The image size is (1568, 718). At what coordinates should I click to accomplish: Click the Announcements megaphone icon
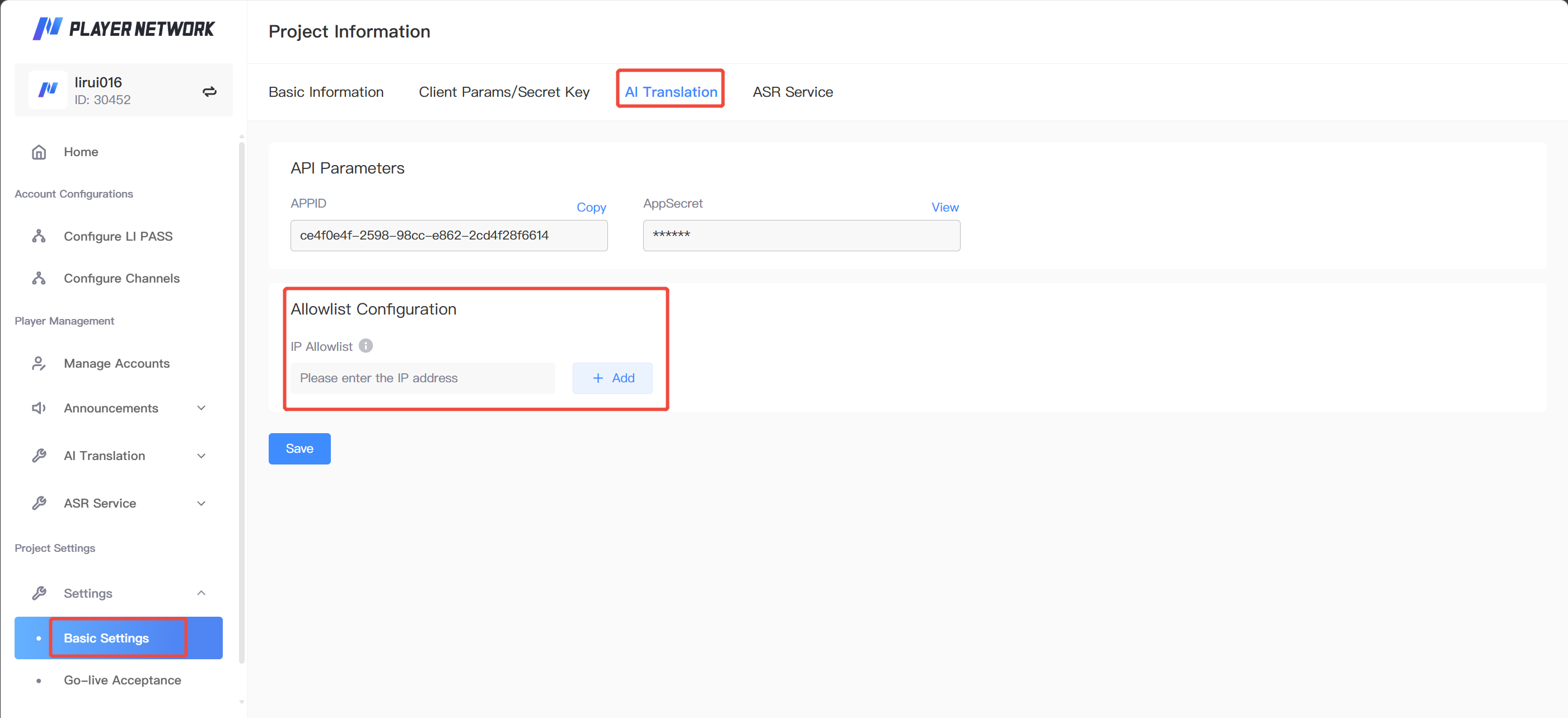(x=39, y=409)
